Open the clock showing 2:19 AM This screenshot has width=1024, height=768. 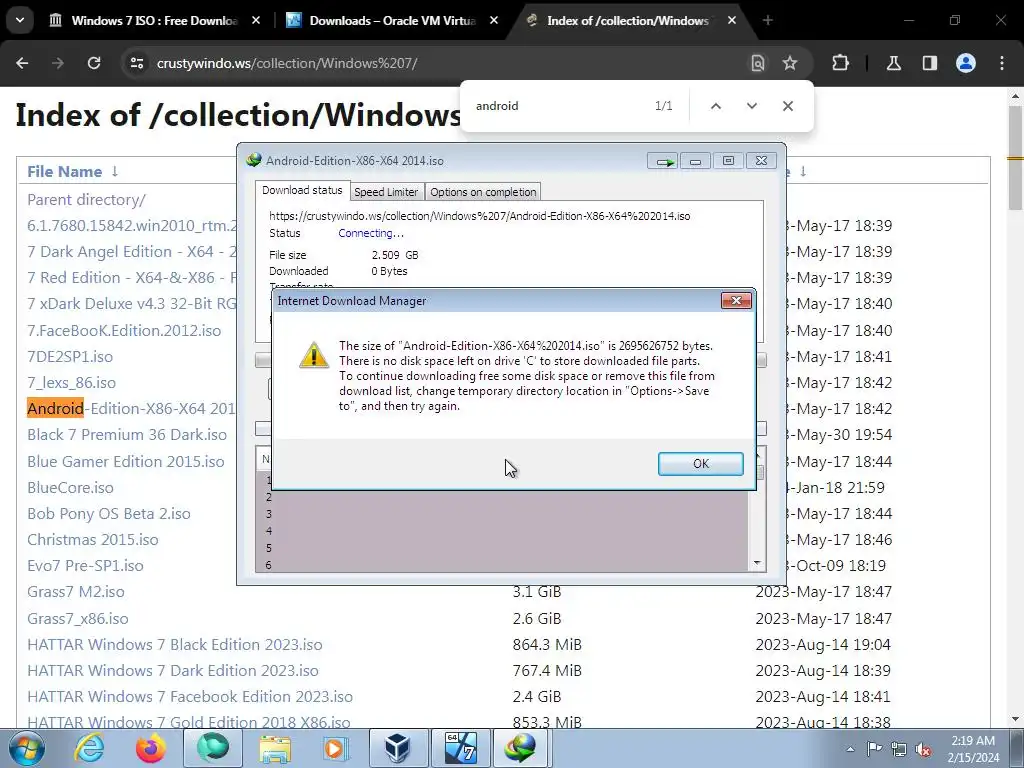click(973, 749)
